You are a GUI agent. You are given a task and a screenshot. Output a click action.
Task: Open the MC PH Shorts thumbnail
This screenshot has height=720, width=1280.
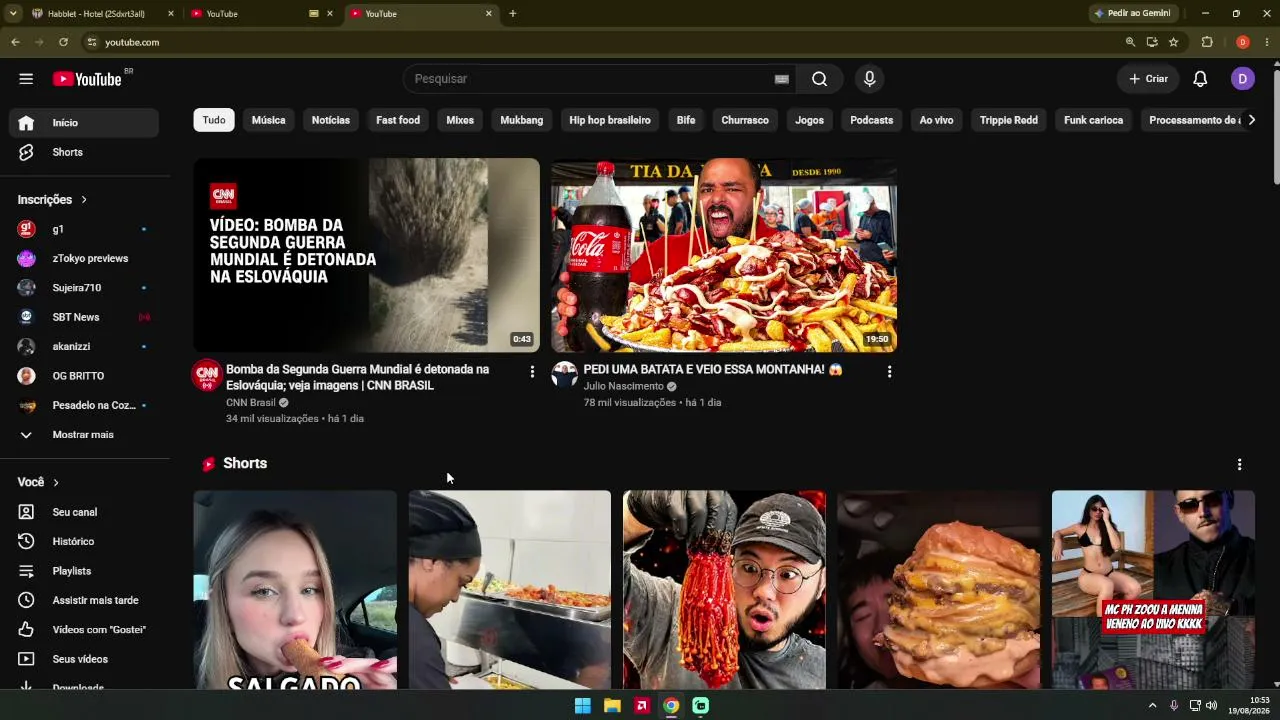(1153, 590)
